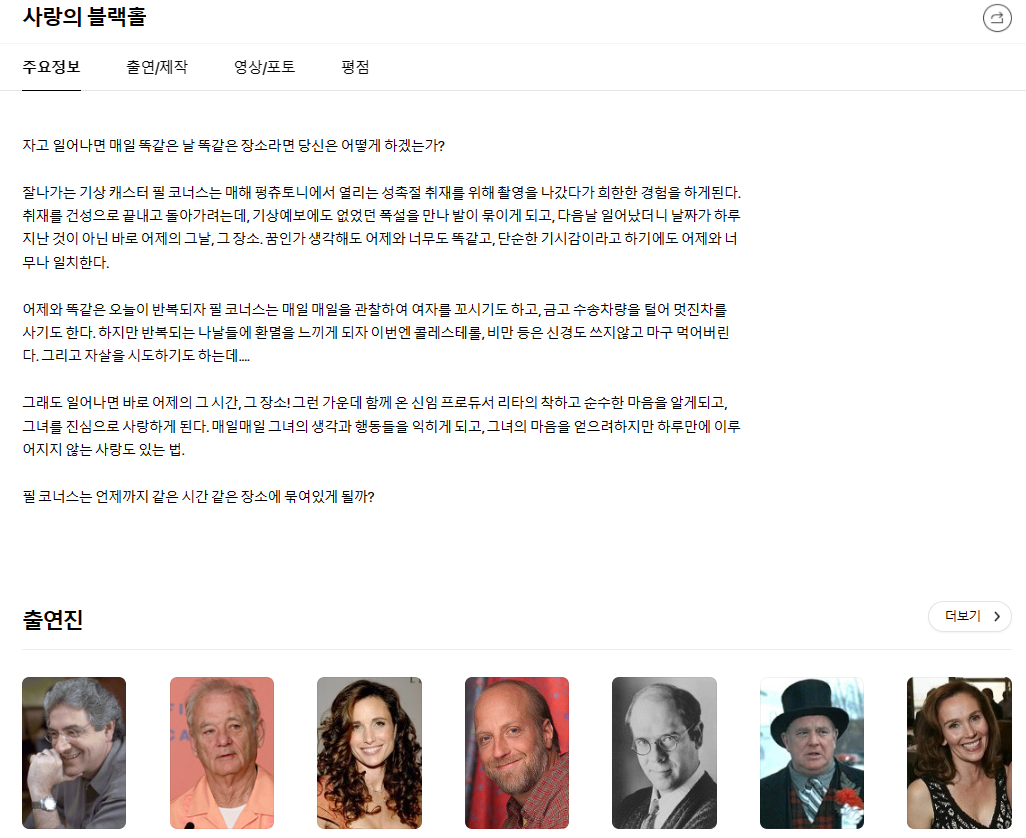This screenshot has height=838, width=1026.
Task: Open the 주요정보 tab
Action: point(51,67)
